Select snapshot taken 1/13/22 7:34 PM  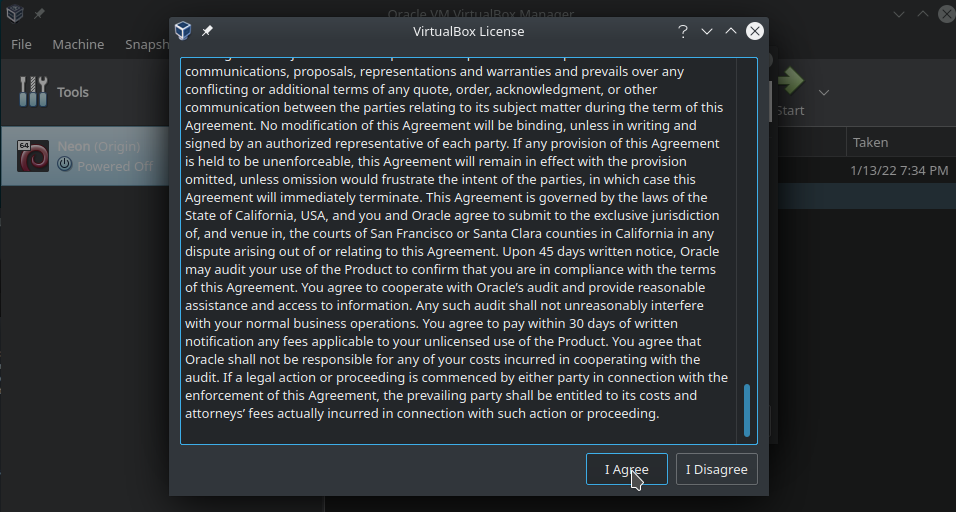coord(899,171)
